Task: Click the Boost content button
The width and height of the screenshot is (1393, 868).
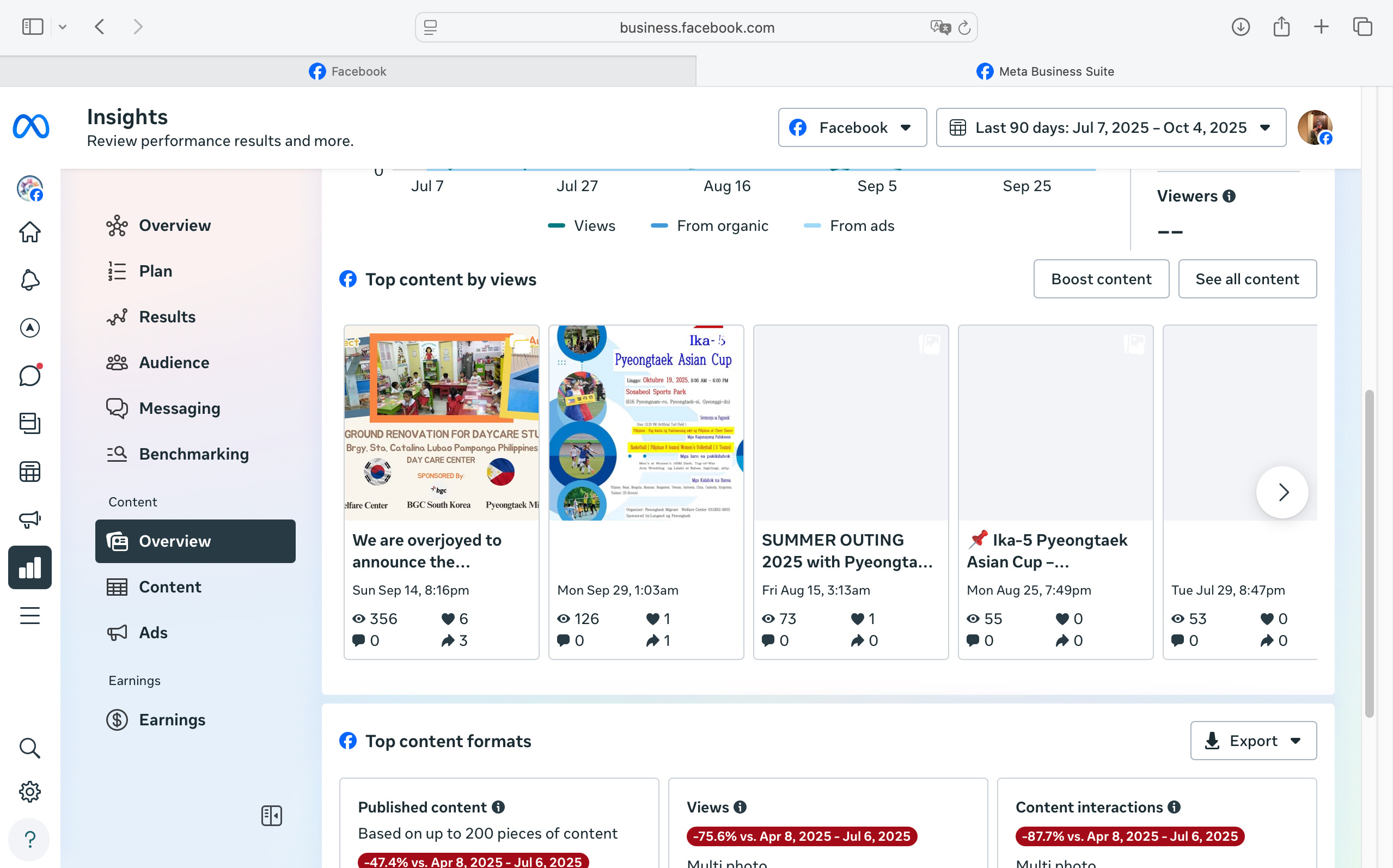Action: pos(1100,279)
